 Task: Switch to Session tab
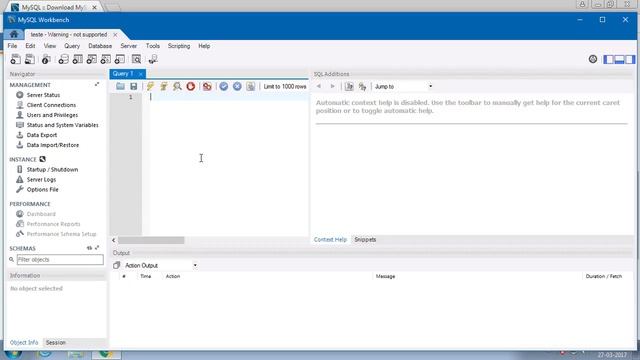56,342
